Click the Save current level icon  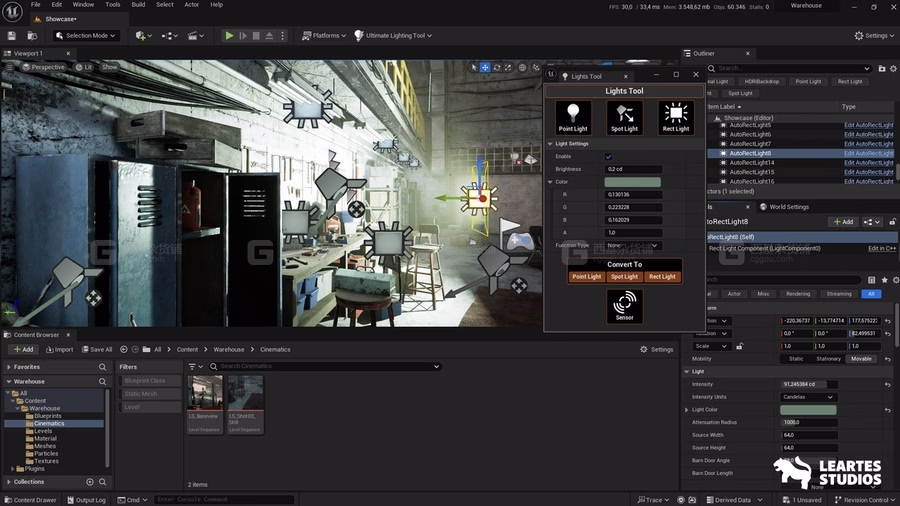[x=11, y=36]
